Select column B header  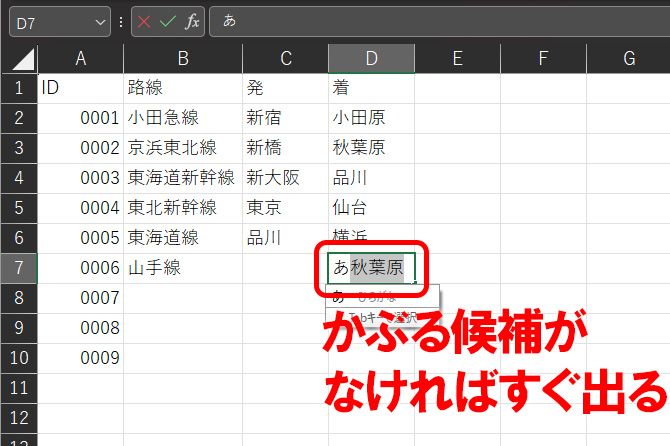pyautogui.click(x=183, y=59)
